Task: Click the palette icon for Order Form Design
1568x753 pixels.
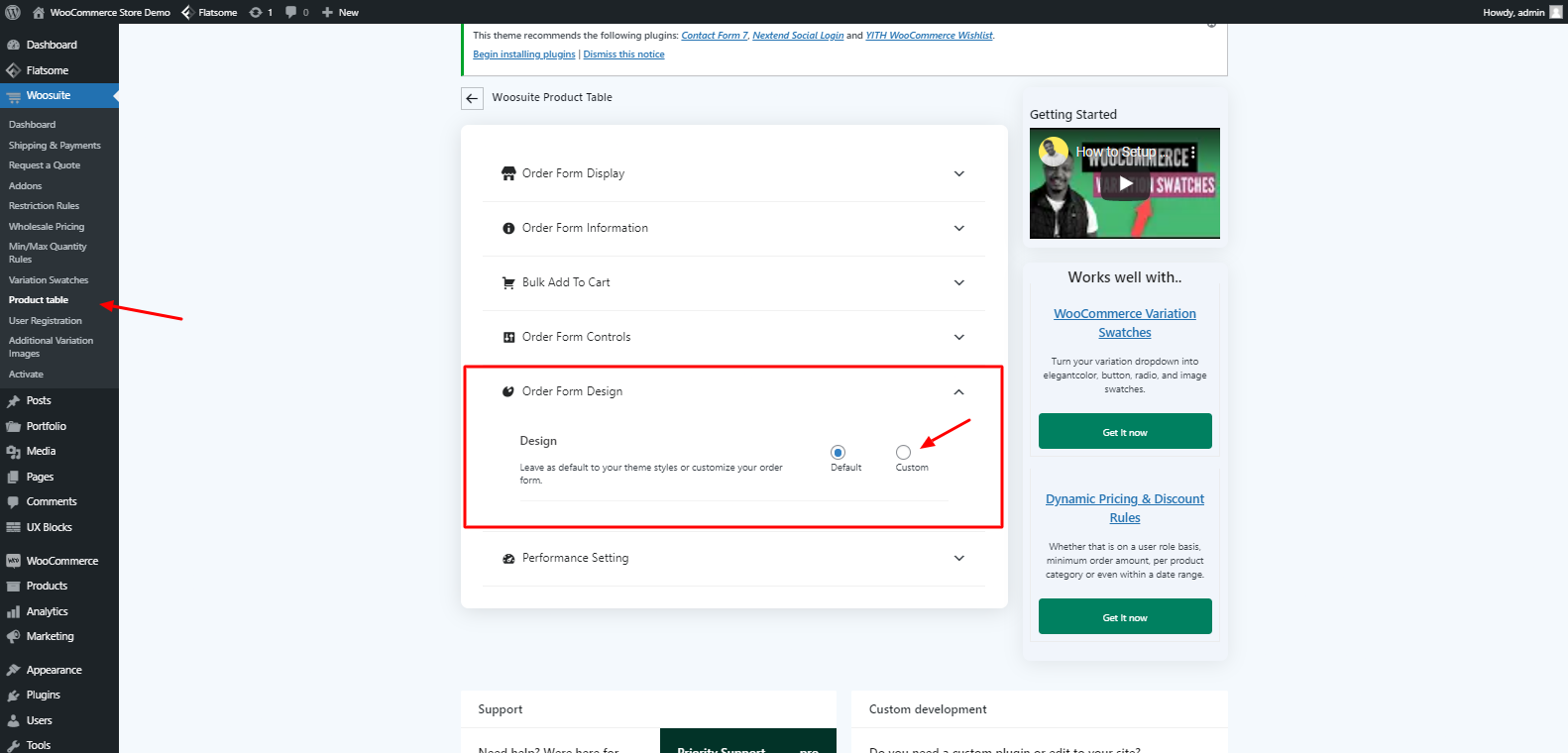Action: (x=508, y=391)
